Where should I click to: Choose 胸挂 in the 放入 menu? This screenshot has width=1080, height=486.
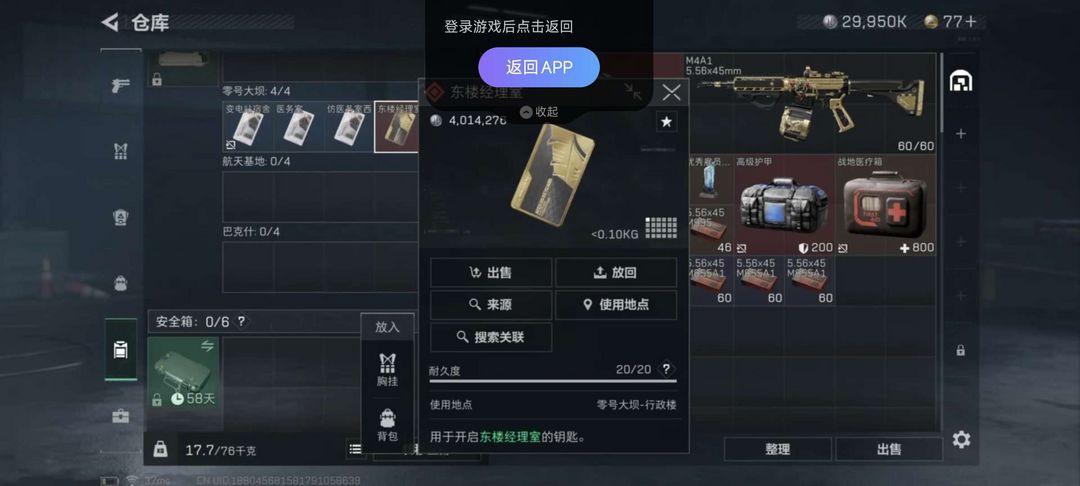387,369
